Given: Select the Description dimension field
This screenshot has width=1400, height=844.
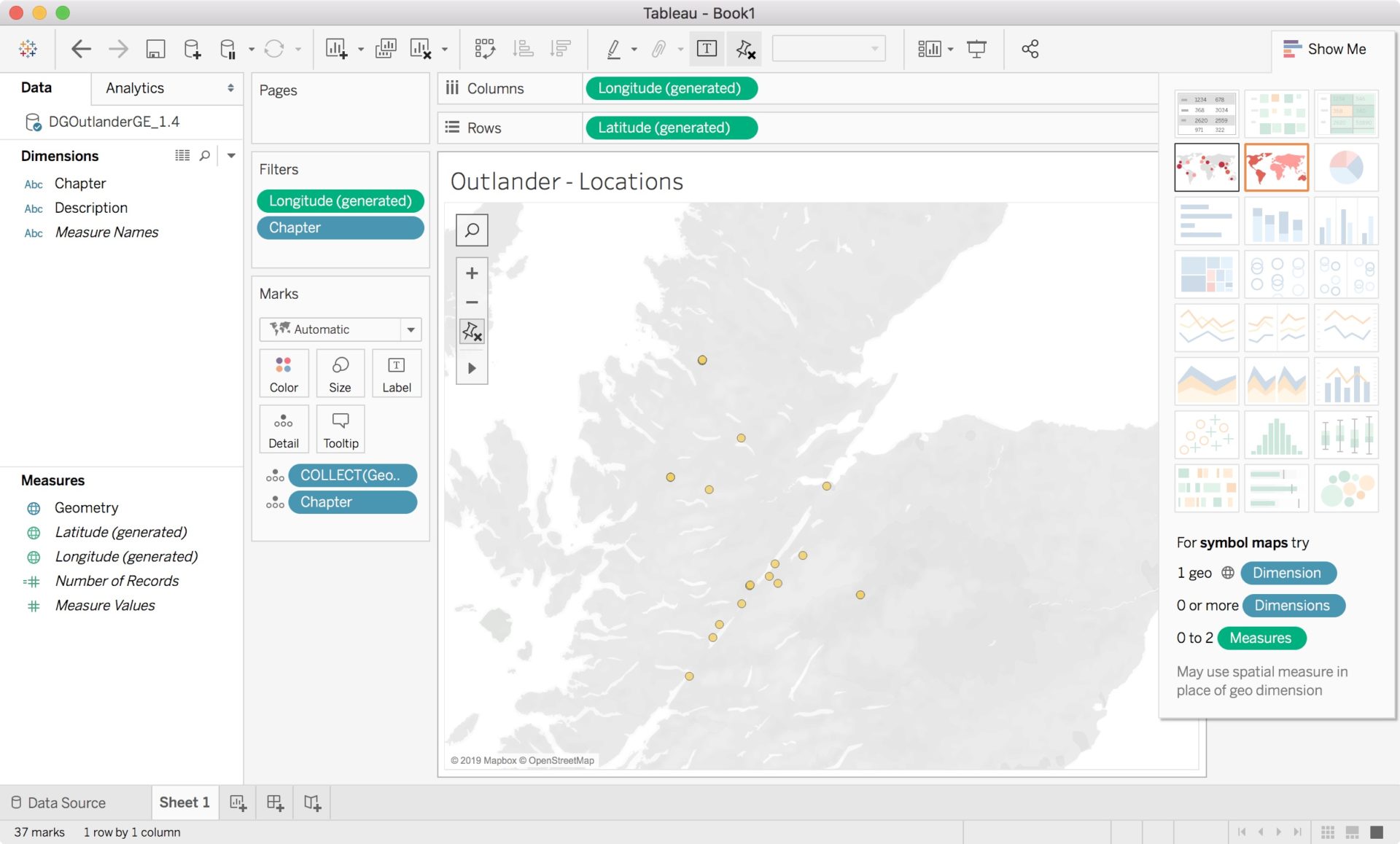Looking at the screenshot, I should (x=91, y=208).
